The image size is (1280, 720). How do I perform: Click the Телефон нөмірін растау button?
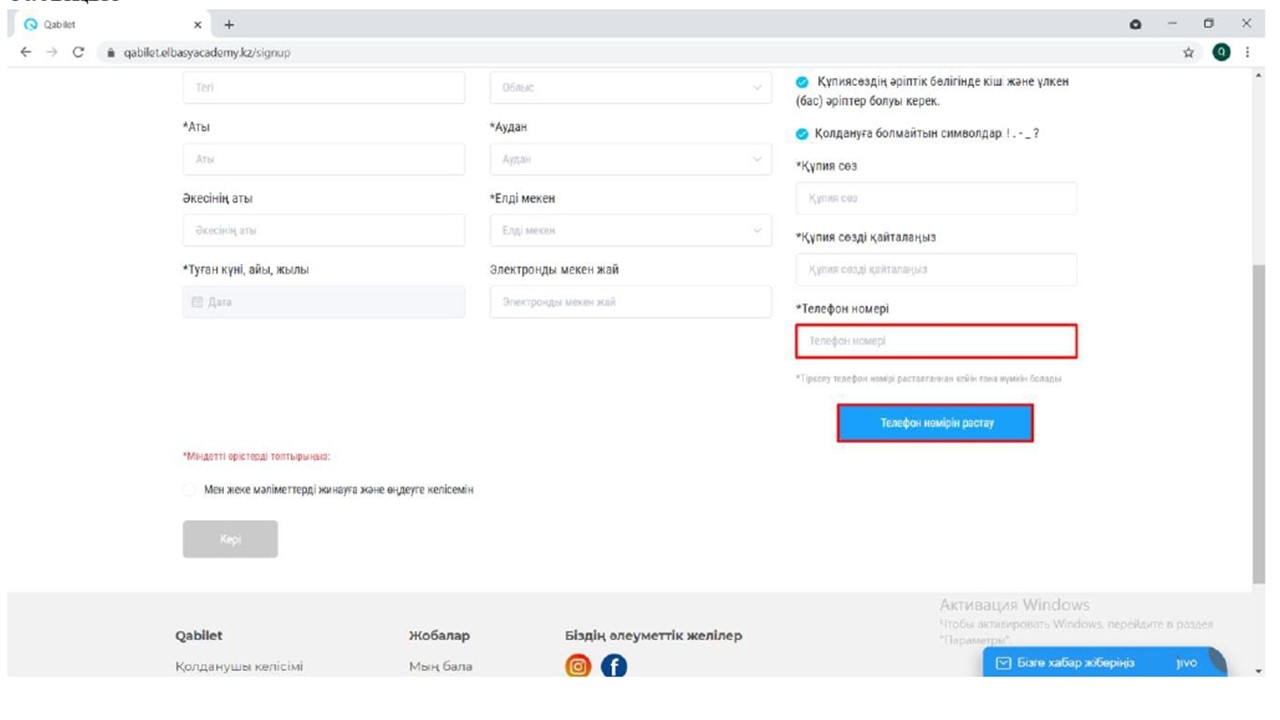[935, 423]
